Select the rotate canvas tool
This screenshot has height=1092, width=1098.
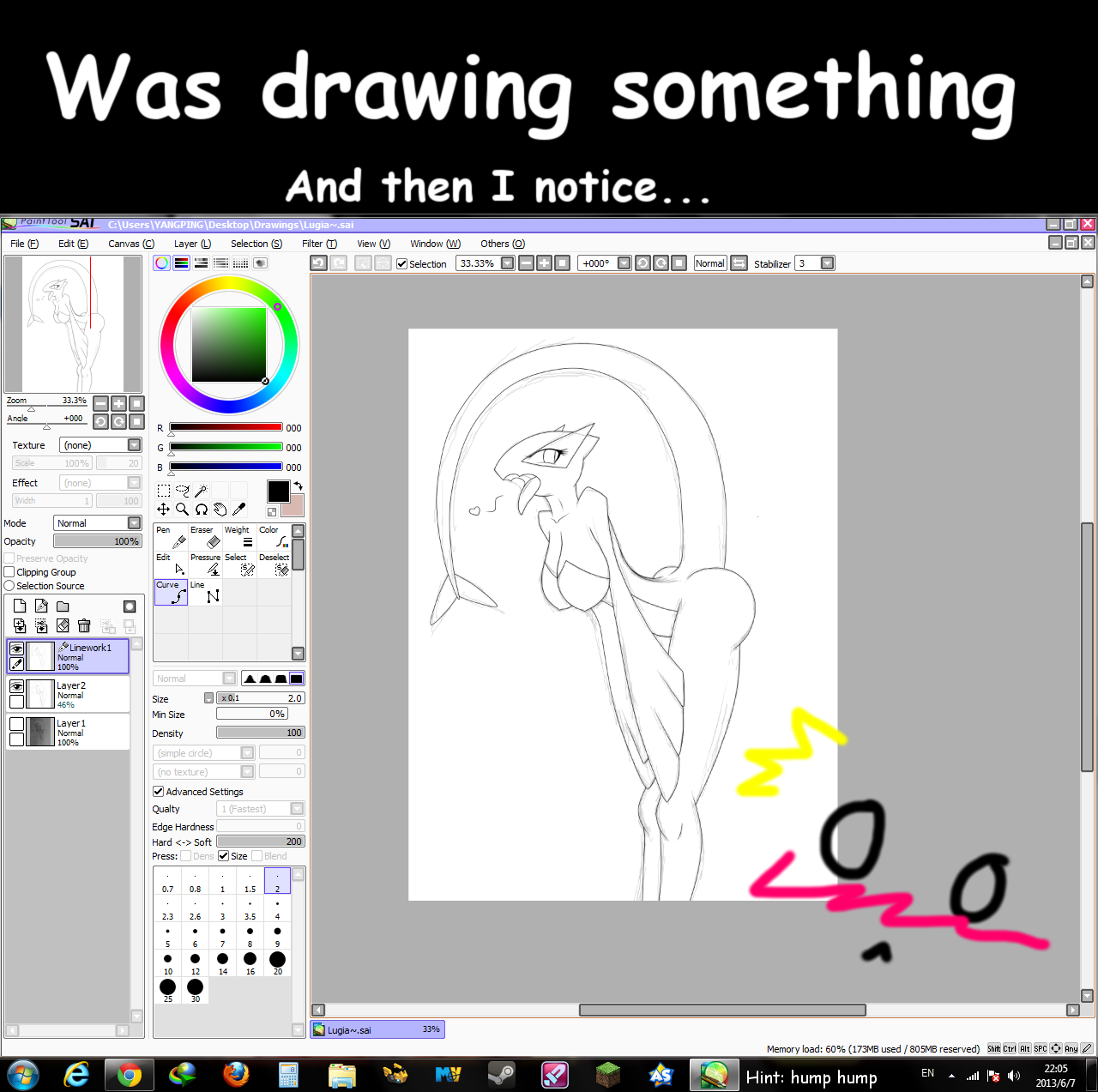(201, 510)
